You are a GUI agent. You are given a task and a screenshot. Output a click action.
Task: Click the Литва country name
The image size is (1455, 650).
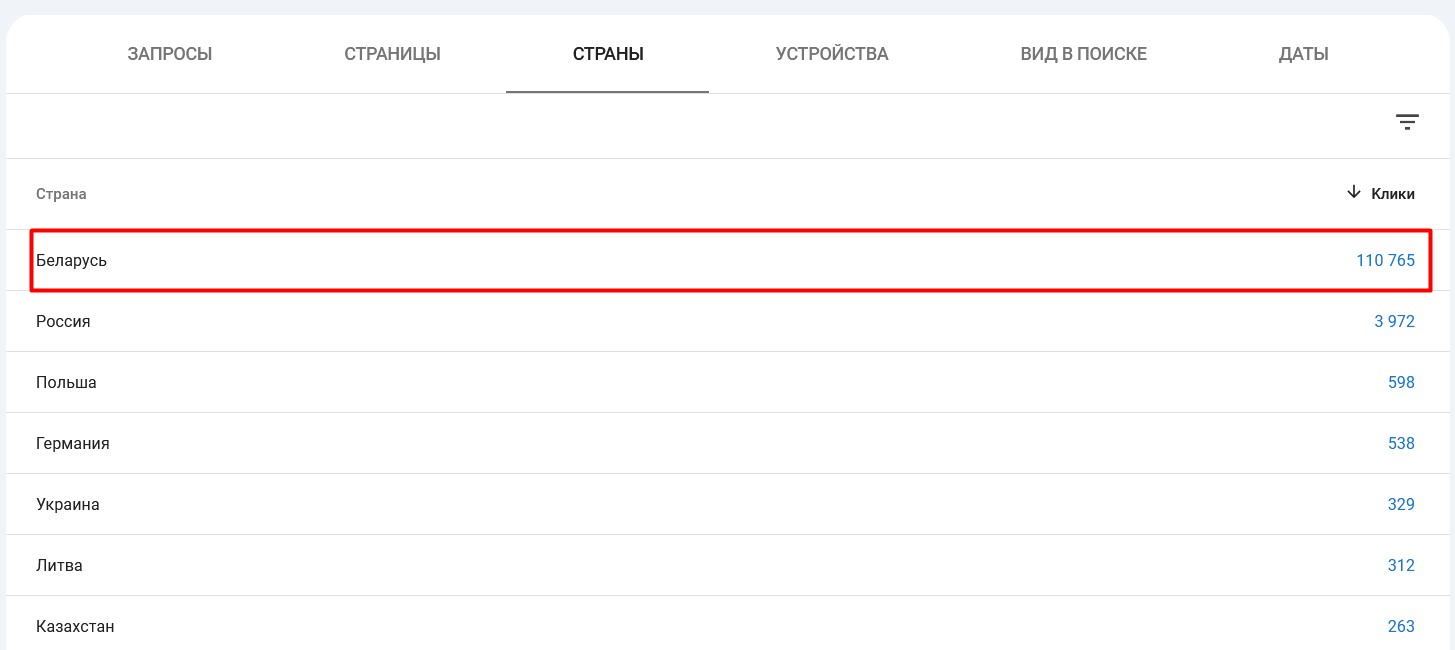click(59, 566)
